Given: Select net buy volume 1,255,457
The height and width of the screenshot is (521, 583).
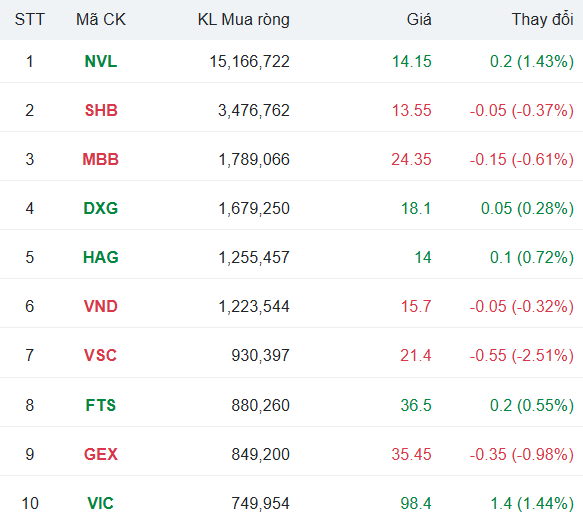Looking at the screenshot, I should pos(254,258).
